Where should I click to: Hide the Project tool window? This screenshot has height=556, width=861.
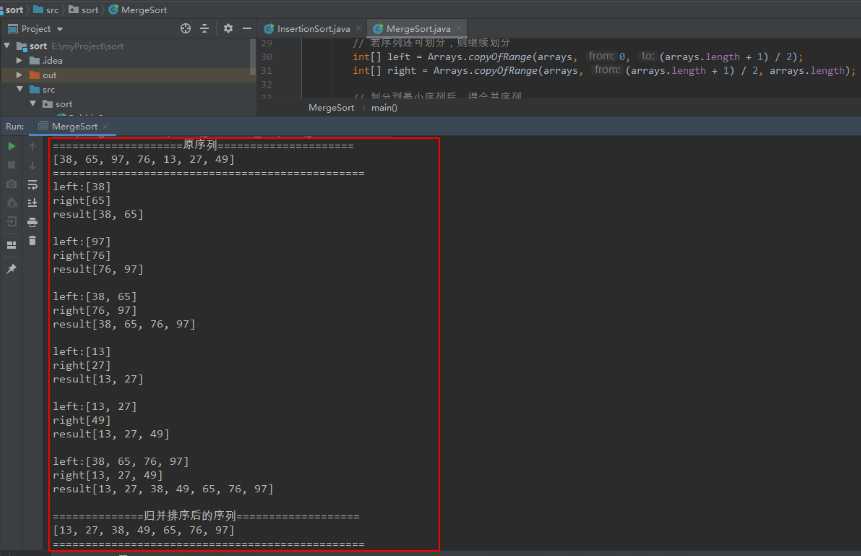(x=247, y=29)
